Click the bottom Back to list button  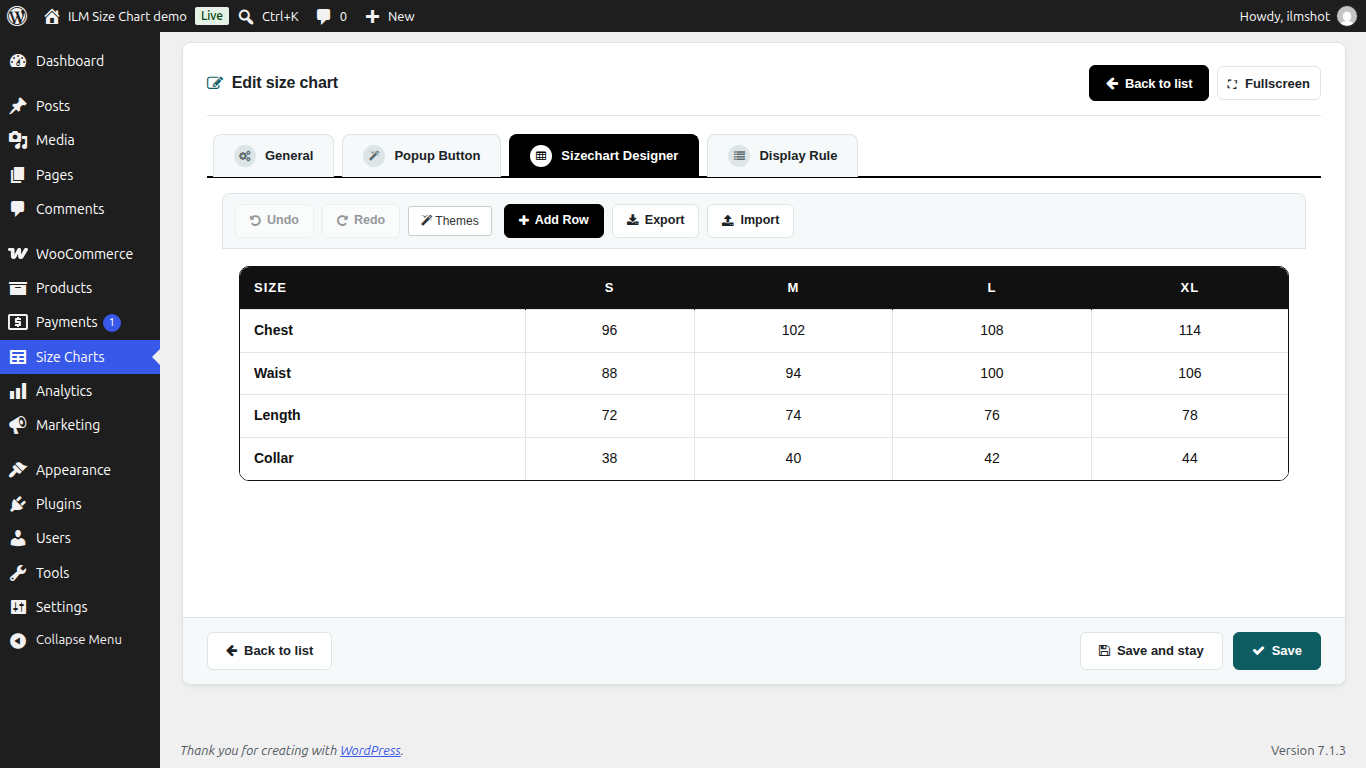[x=269, y=651]
